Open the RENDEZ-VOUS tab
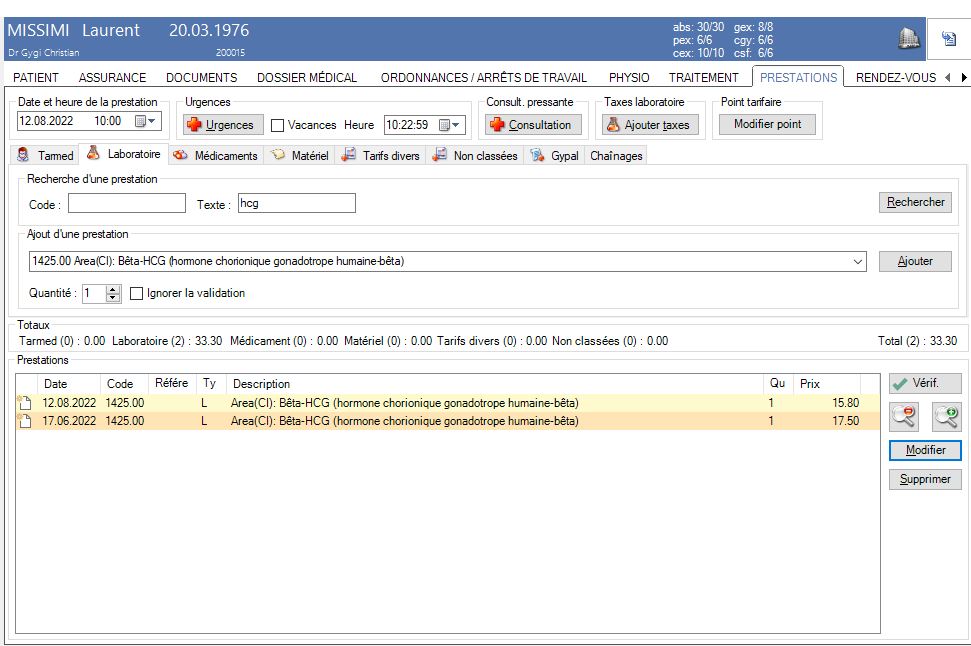 [x=895, y=77]
